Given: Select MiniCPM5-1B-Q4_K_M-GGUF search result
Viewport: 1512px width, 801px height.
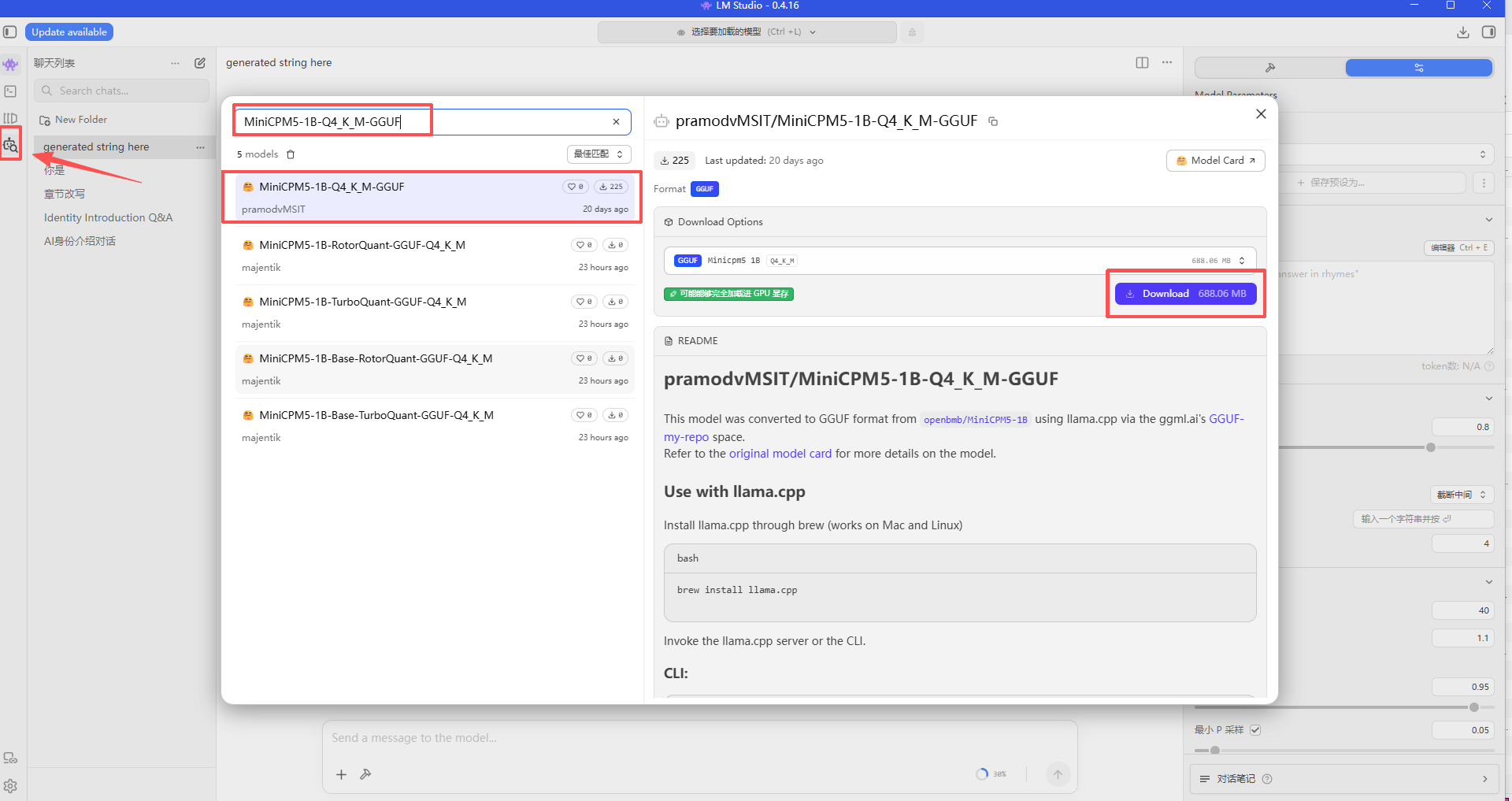Looking at the screenshot, I should (435, 197).
